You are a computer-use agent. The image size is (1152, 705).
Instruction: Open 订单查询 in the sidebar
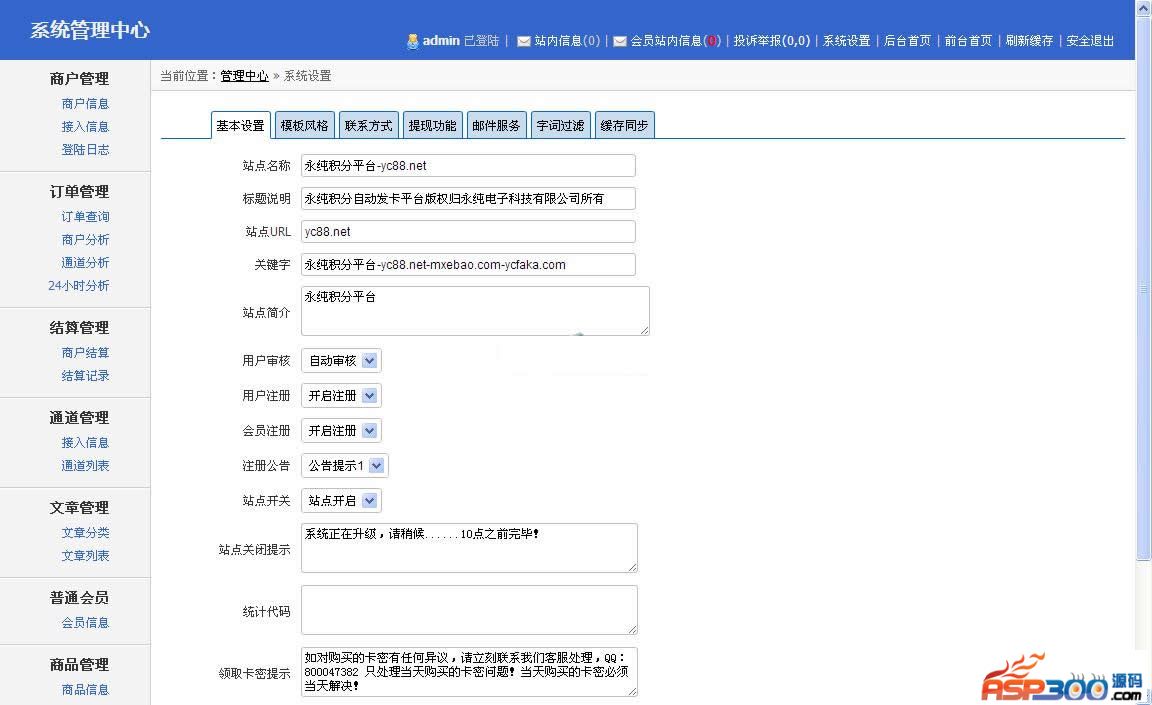pos(85,217)
